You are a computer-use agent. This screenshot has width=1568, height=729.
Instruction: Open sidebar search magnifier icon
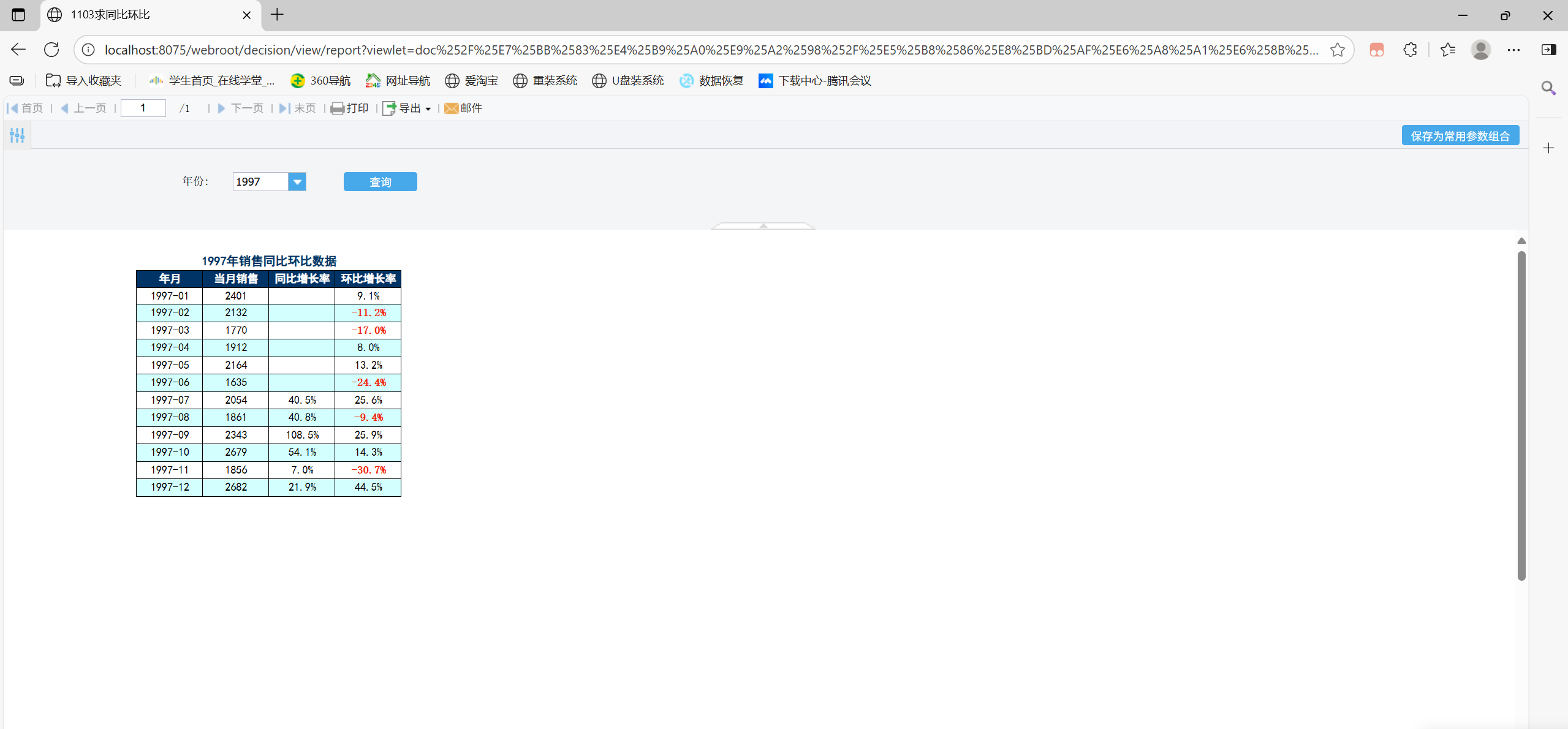pyautogui.click(x=1548, y=88)
